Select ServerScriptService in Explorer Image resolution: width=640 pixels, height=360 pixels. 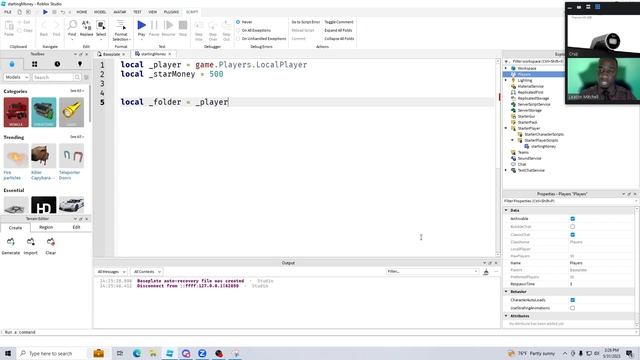[534, 104]
